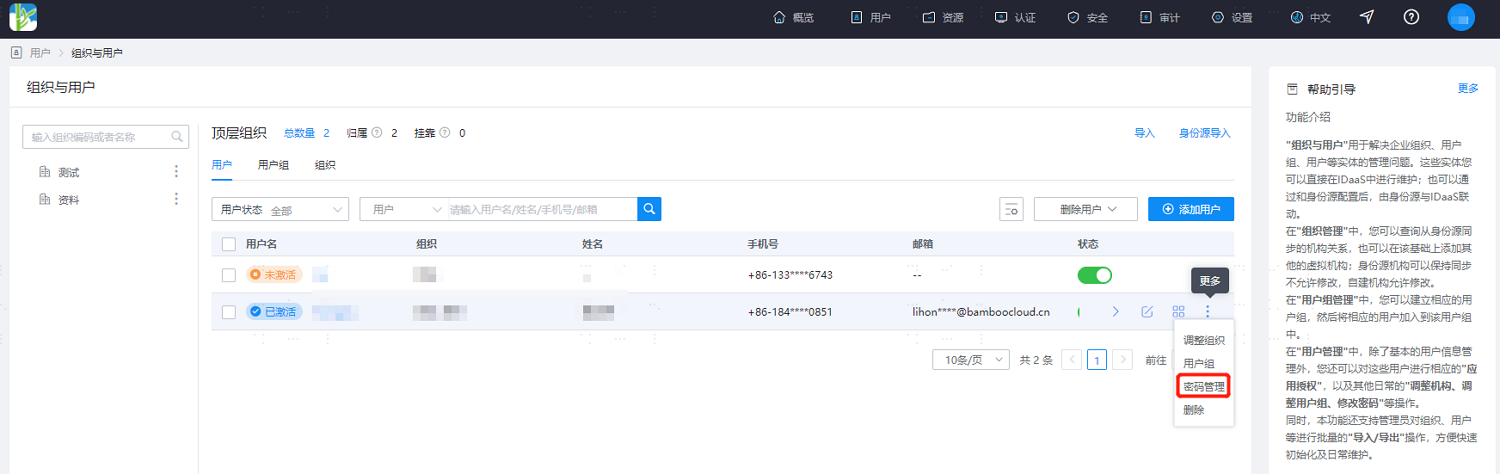Screen dimensions: 1500x474
Task: Open the 设置 settings nav item
Action: [1232, 18]
